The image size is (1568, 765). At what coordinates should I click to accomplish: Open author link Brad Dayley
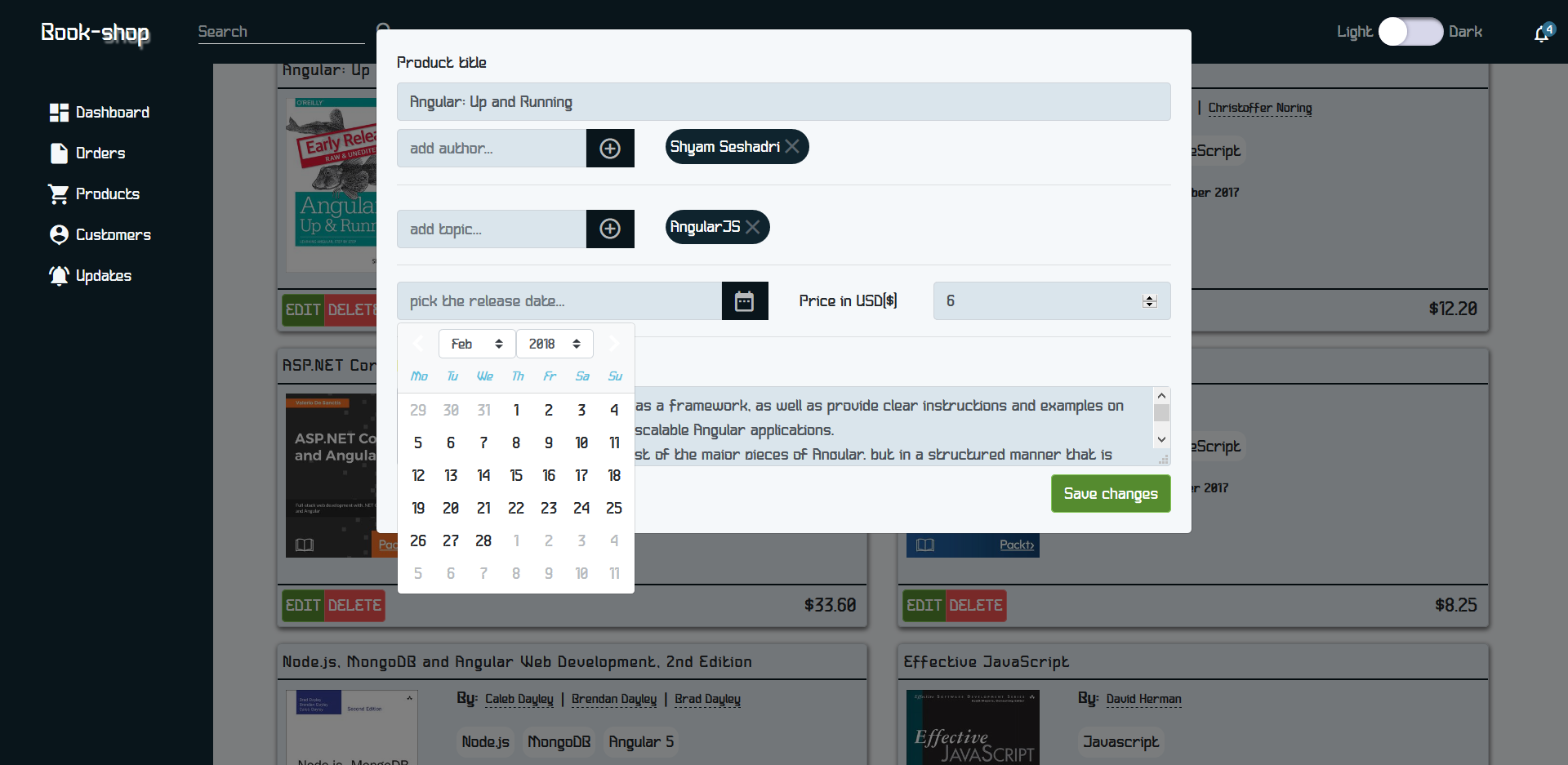[707, 699]
